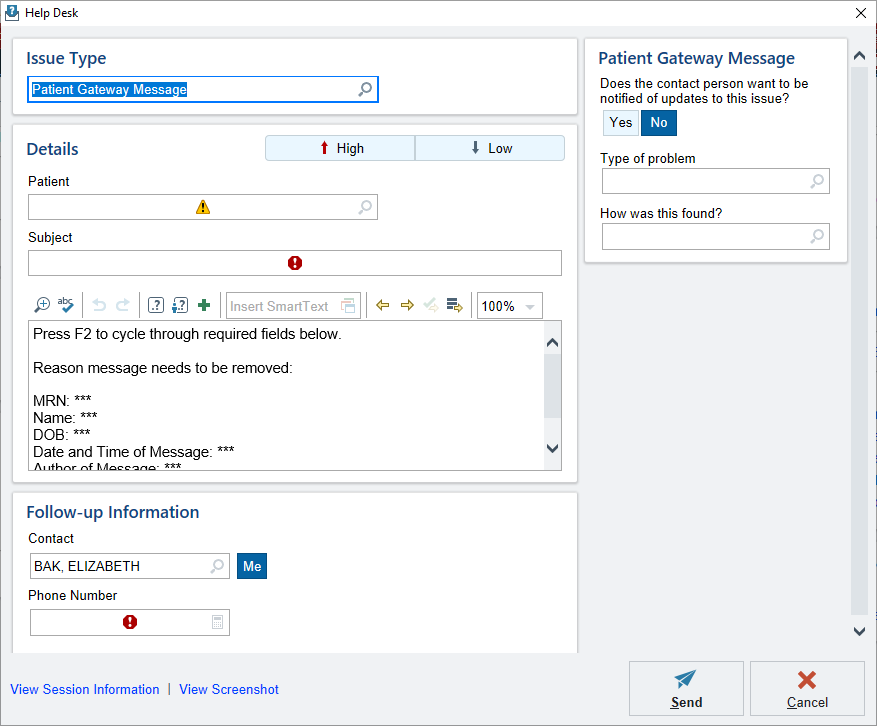Jump to next field with right arrow
The image size is (877, 726).
[406, 306]
